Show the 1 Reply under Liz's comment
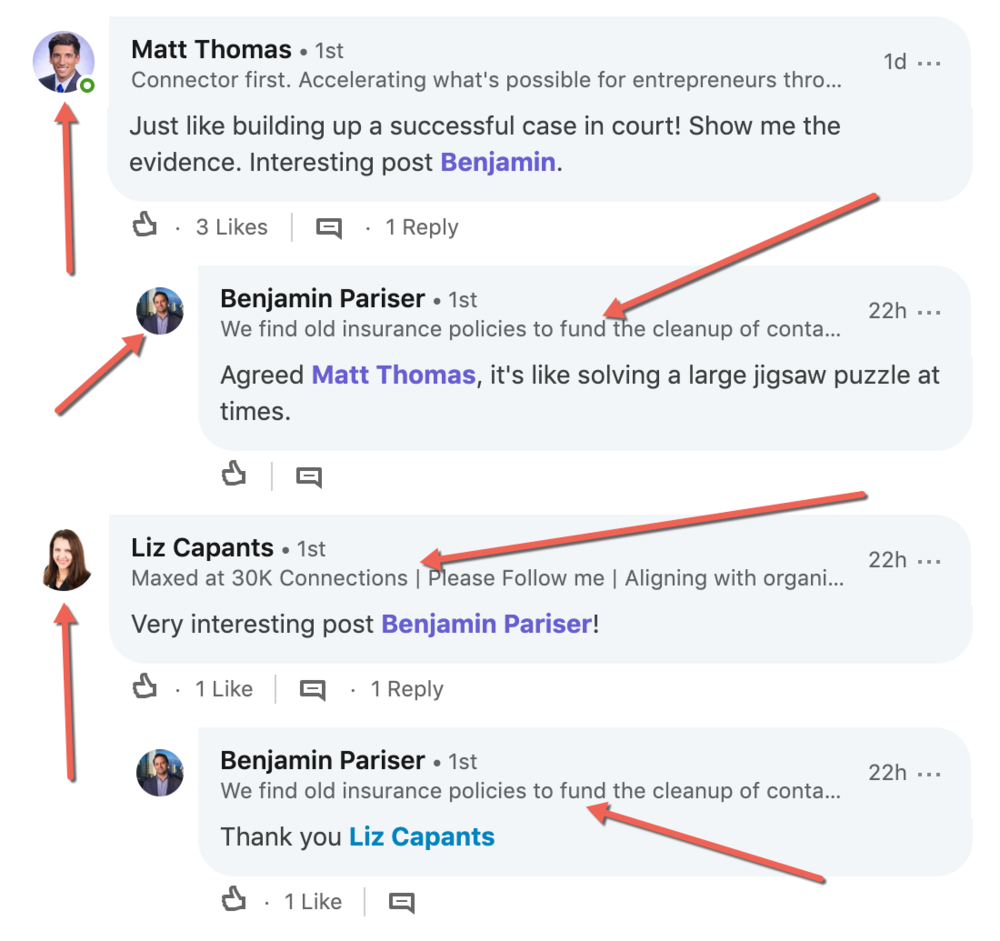1000x941 pixels. (x=406, y=689)
